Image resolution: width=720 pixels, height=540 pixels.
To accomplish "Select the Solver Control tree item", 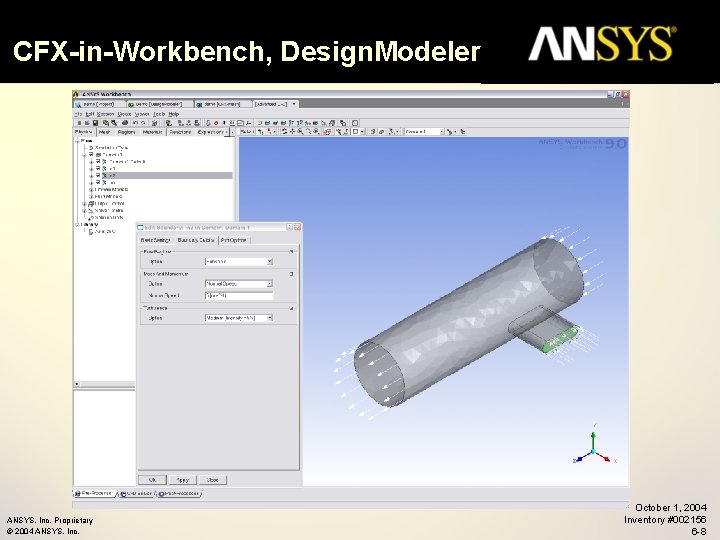I will 109,210.
